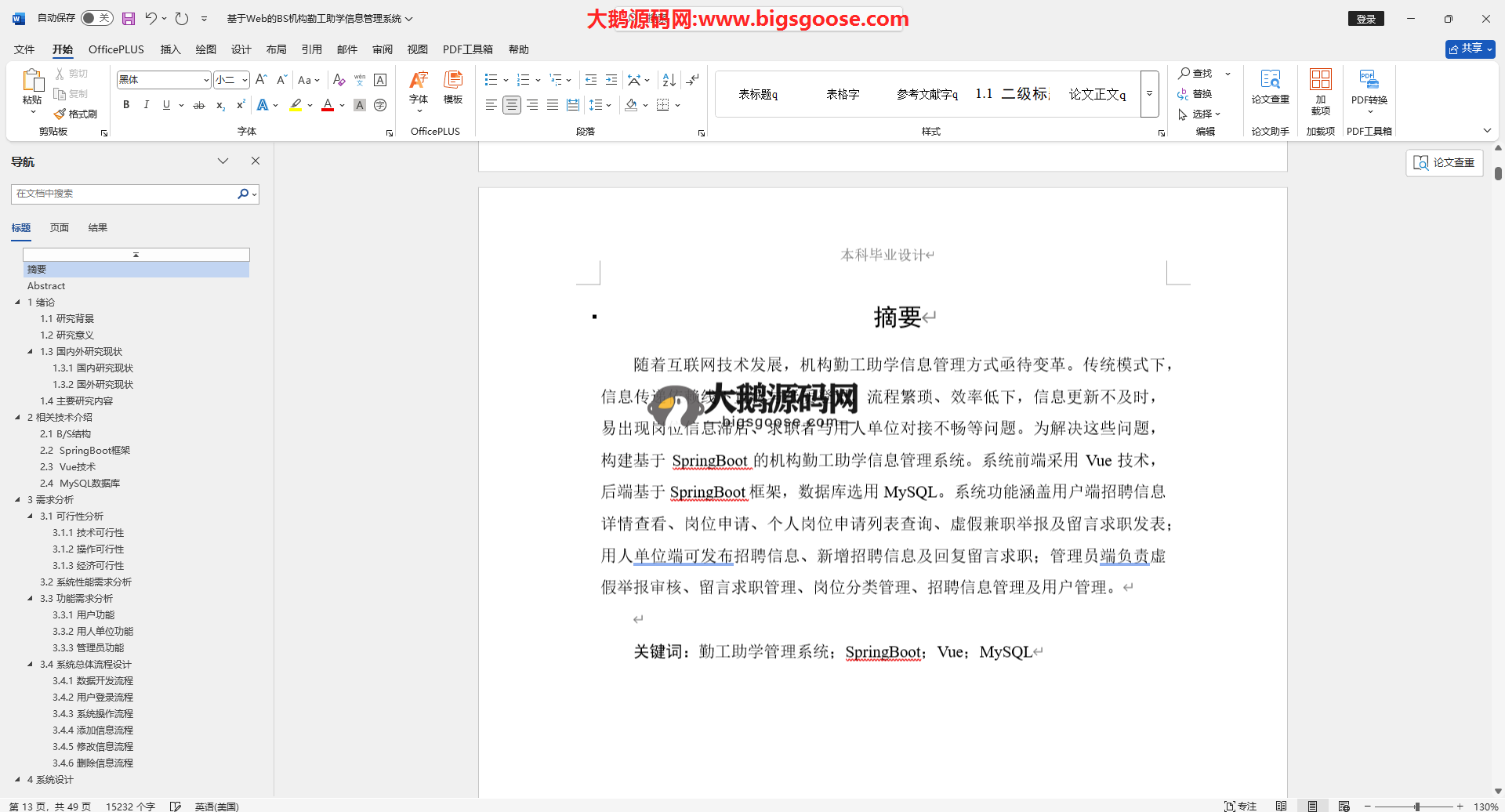Expand the styles gallery more button
The width and height of the screenshot is (1505, 812).
[1149, 94]
